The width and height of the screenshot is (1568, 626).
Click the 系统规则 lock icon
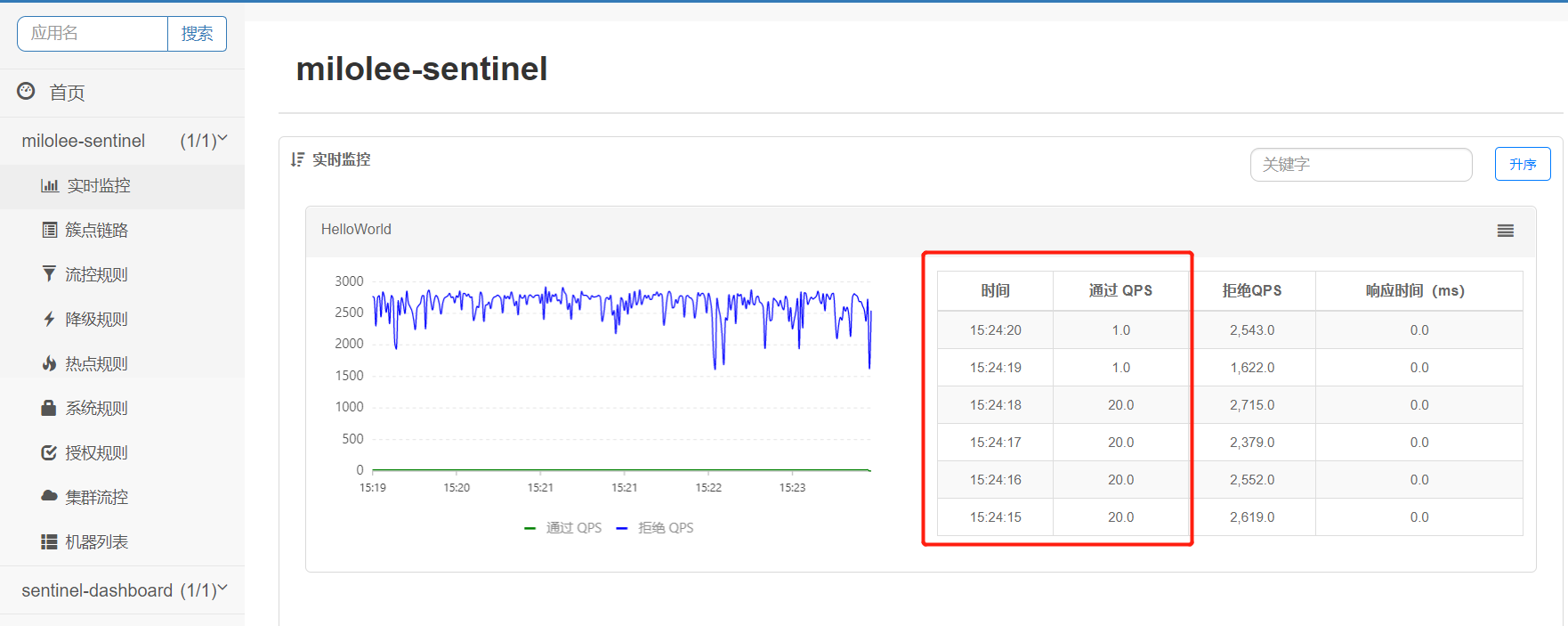pyautogui.click(x=49, y=407)
